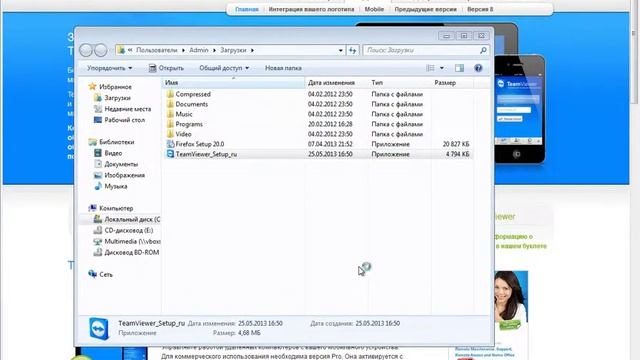Click the large TeamViewer icon in details pane
640x360 pixels.
99,328
